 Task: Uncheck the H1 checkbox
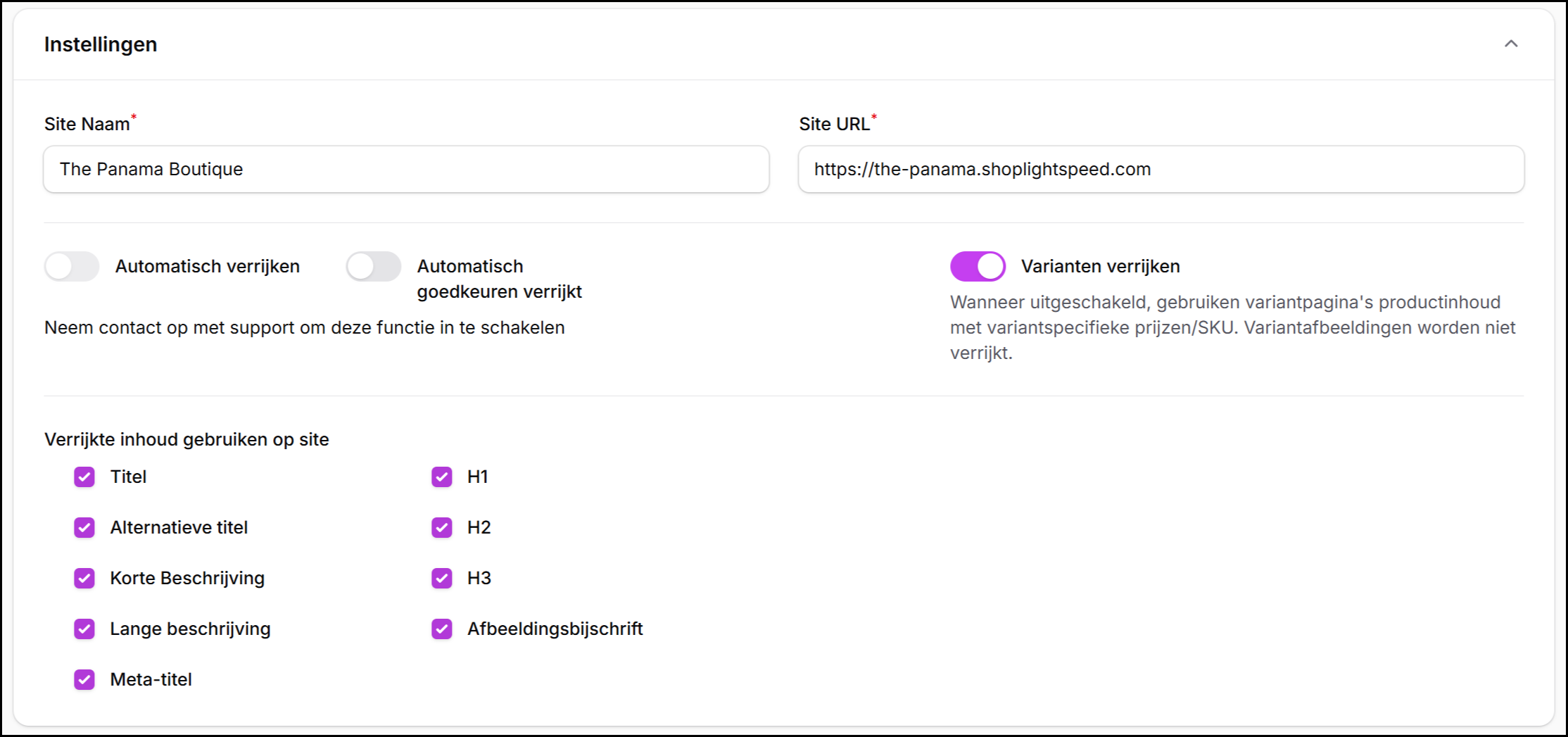coord(441,477)
